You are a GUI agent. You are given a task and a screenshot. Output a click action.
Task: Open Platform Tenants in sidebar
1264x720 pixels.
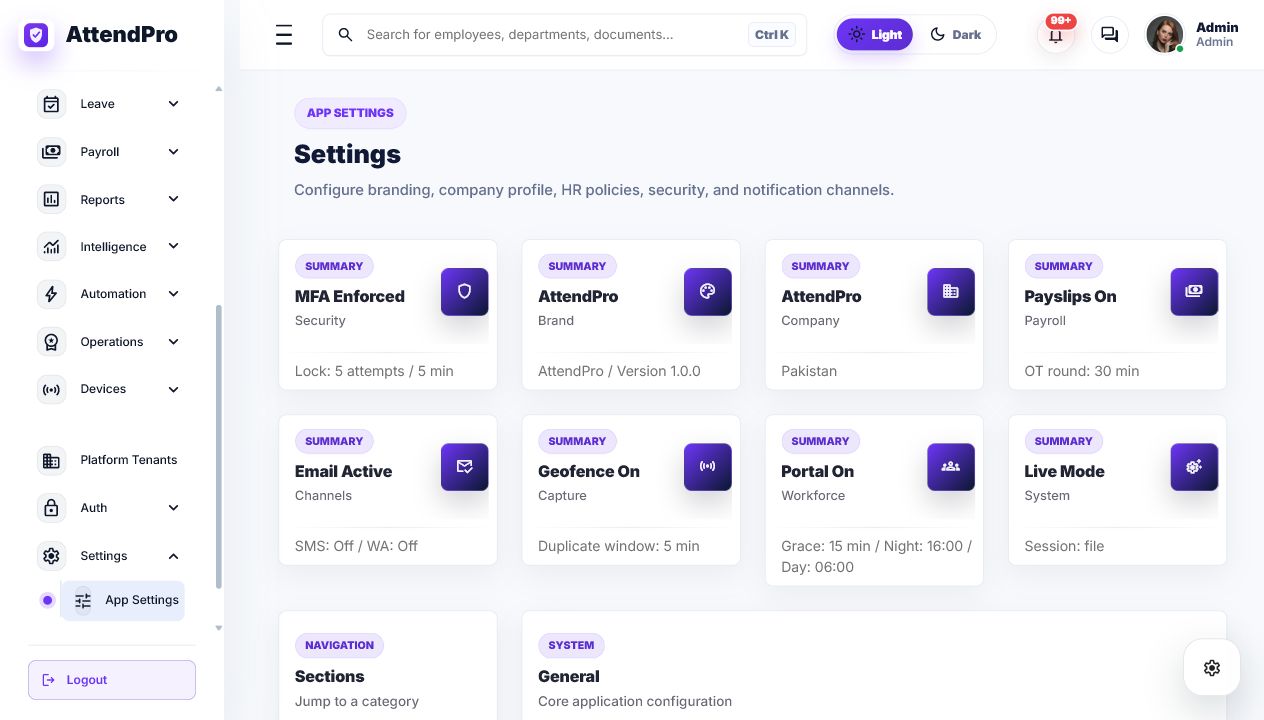[111, 460]
